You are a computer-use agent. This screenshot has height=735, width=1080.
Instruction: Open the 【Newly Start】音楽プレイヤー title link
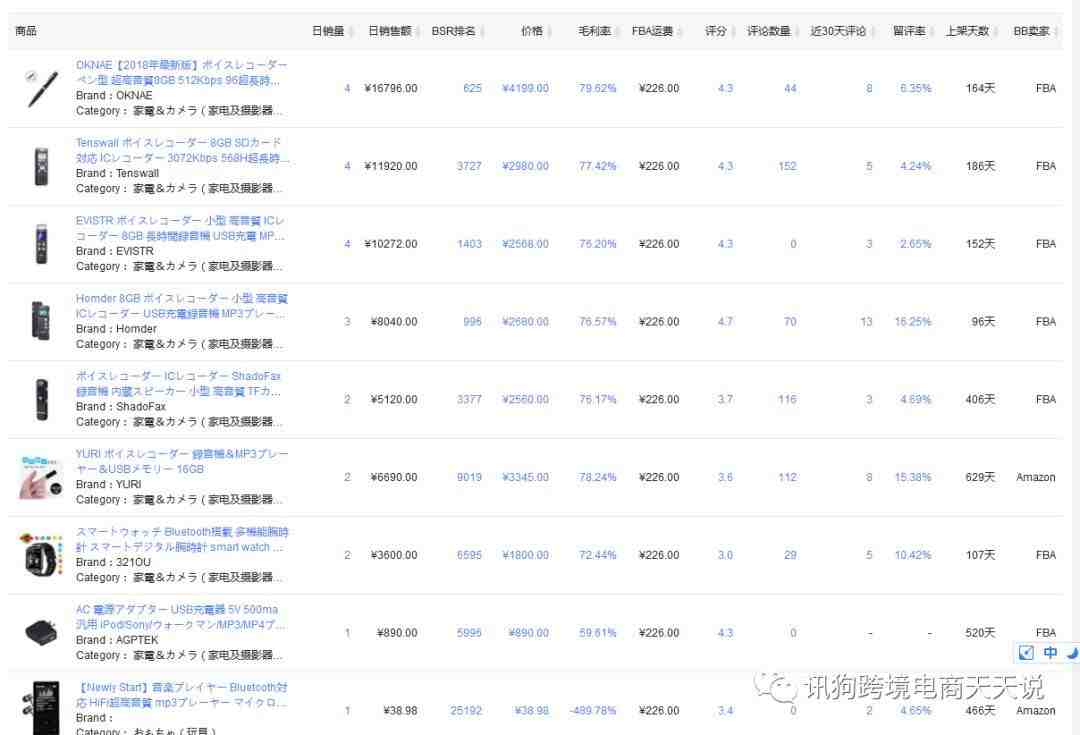point(181,695)
